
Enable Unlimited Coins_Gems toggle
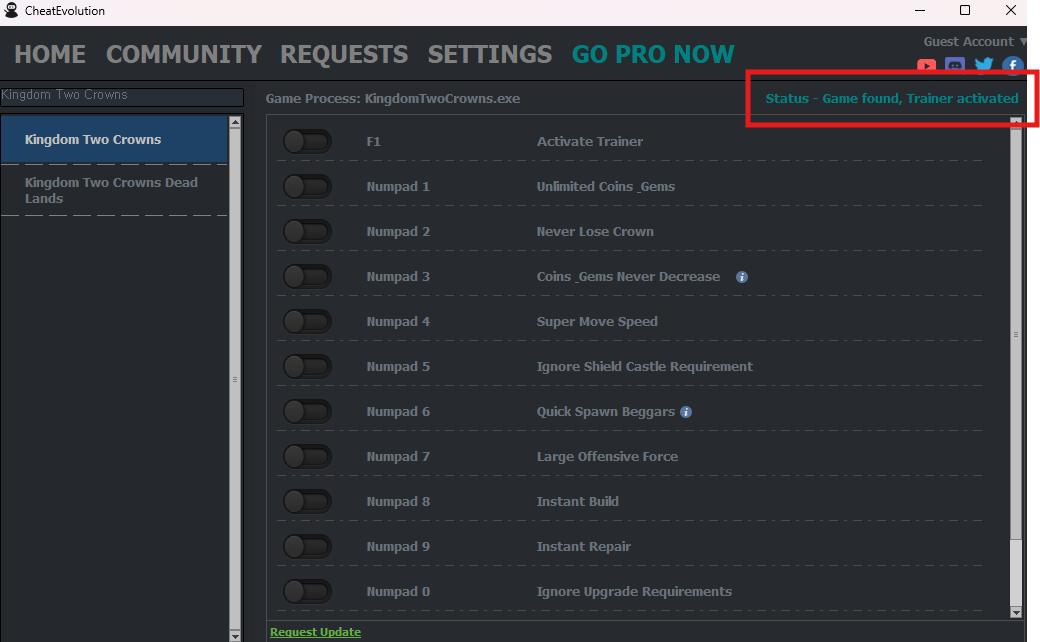pyautogui.click(x=307, y=186)
